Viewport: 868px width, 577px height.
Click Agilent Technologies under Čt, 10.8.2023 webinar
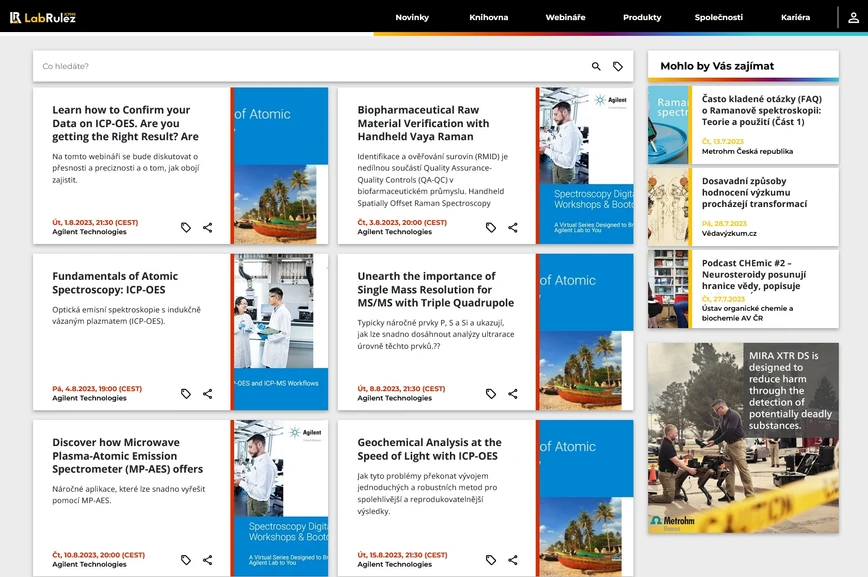point(89,564)
